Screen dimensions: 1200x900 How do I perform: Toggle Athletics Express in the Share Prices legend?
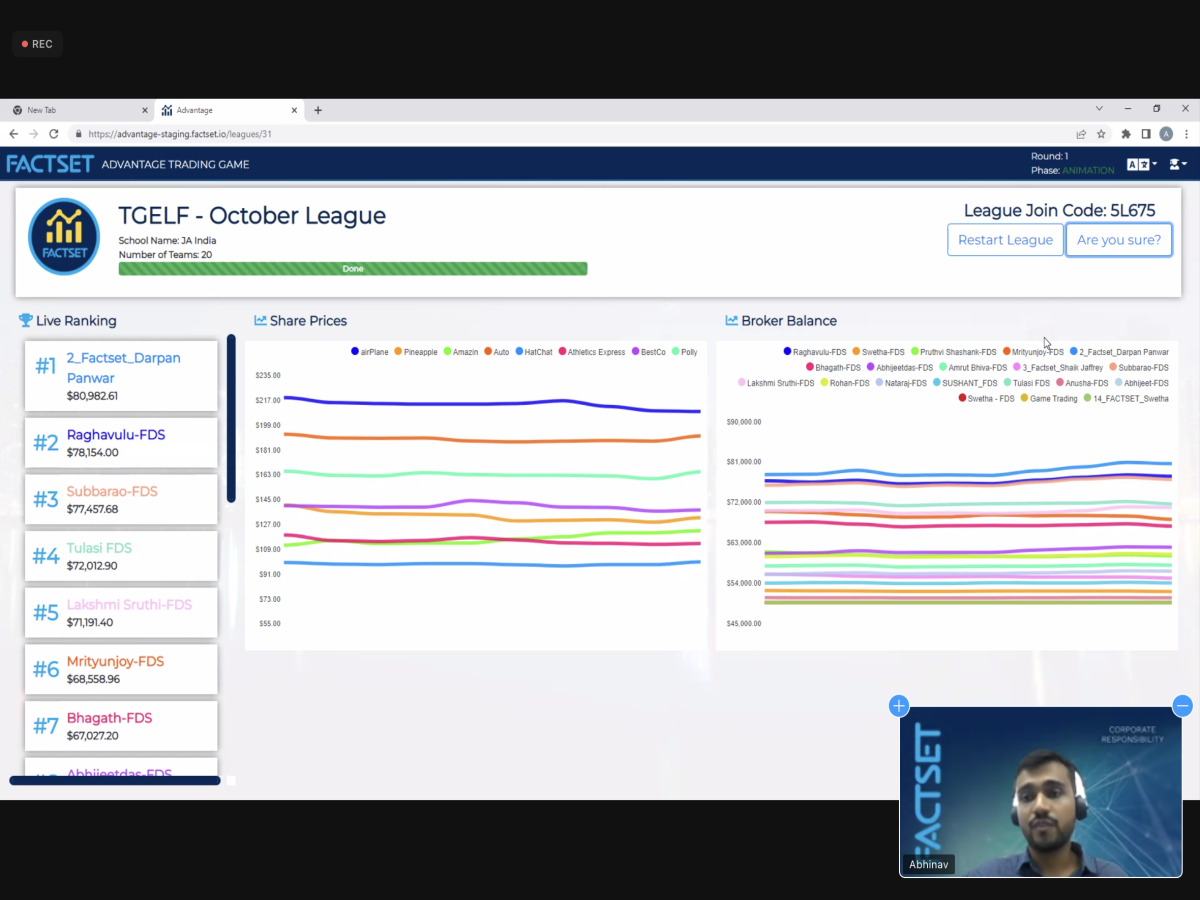[592, 352]
